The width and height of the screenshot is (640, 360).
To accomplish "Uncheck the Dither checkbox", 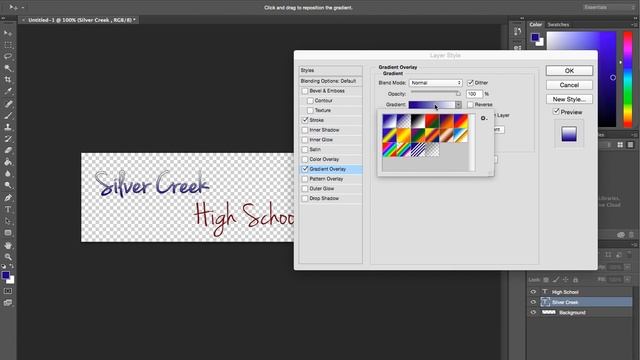I will coord(470,83).
